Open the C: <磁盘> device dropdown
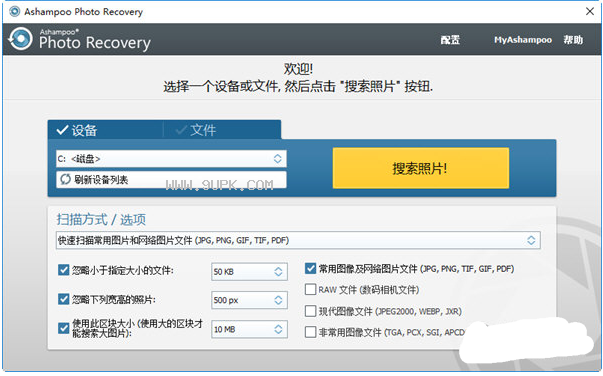Screen dimensions: 603x376 171,158
